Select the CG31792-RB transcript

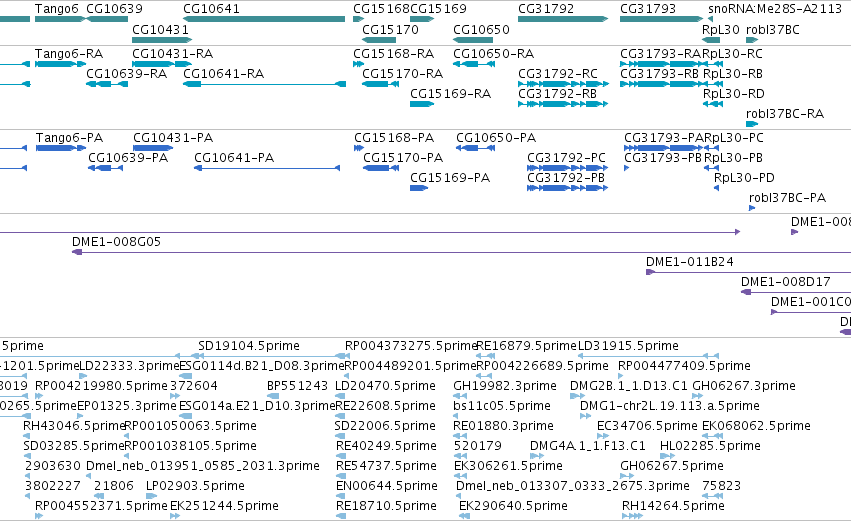563,104
